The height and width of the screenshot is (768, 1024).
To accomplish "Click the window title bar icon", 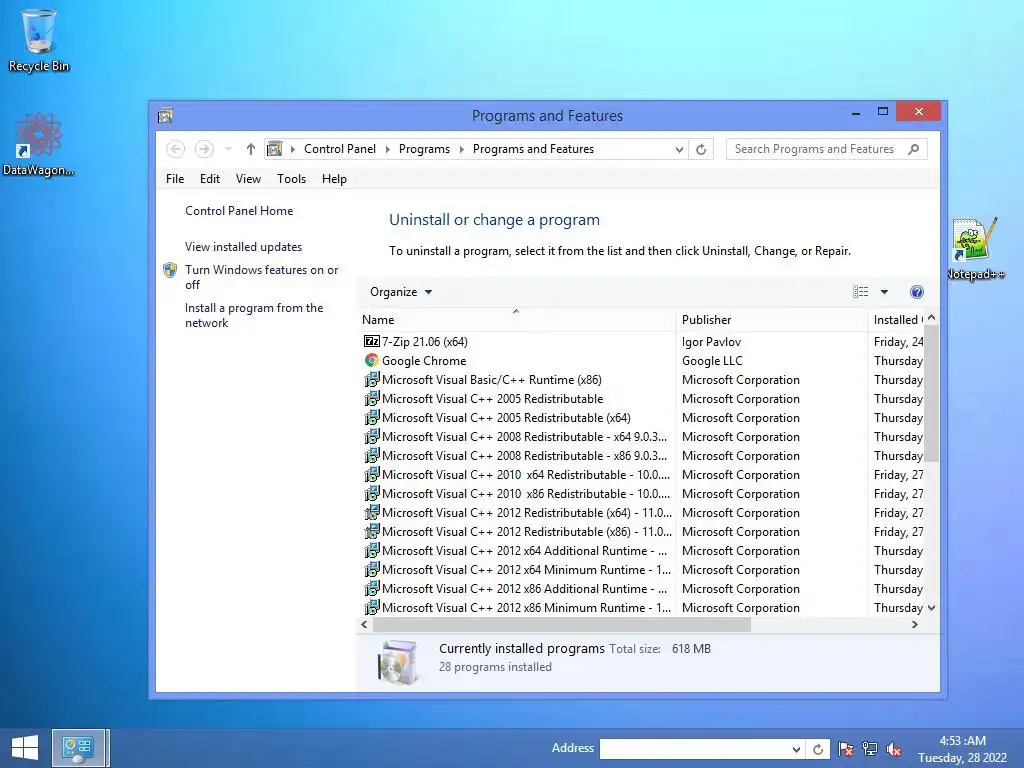I will (x=165, y=116).
